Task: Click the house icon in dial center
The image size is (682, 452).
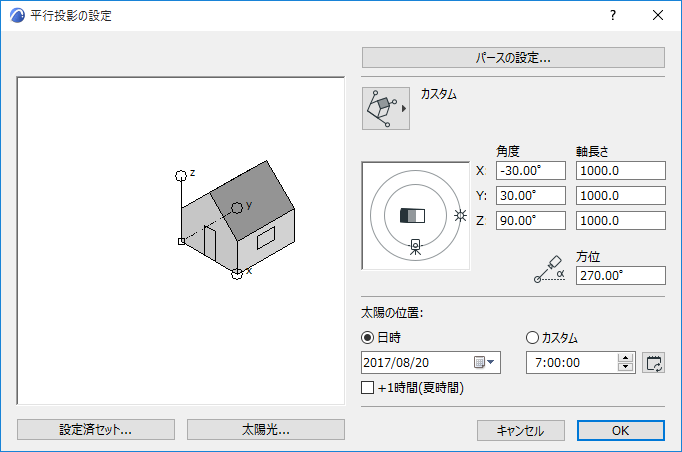Action: (412, 215)
